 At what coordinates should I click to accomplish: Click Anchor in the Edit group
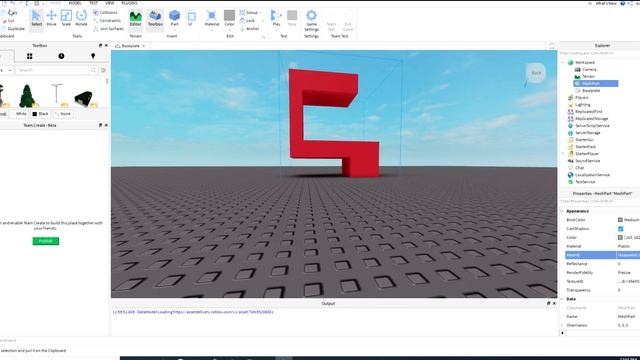pyautogui.click(x=249, y=29)
